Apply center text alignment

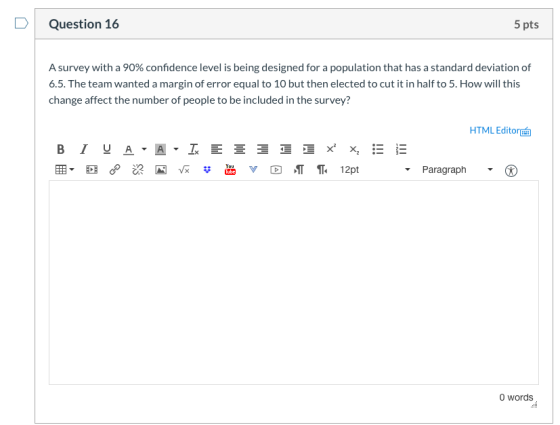239,149
